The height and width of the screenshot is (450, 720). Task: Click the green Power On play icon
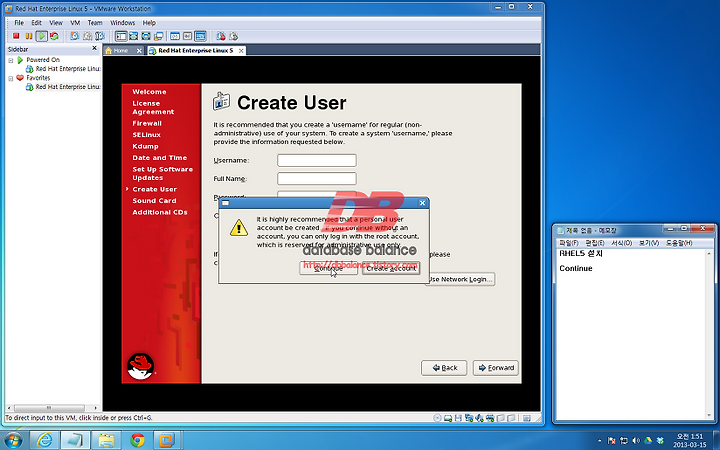click(x=41, y=36)
